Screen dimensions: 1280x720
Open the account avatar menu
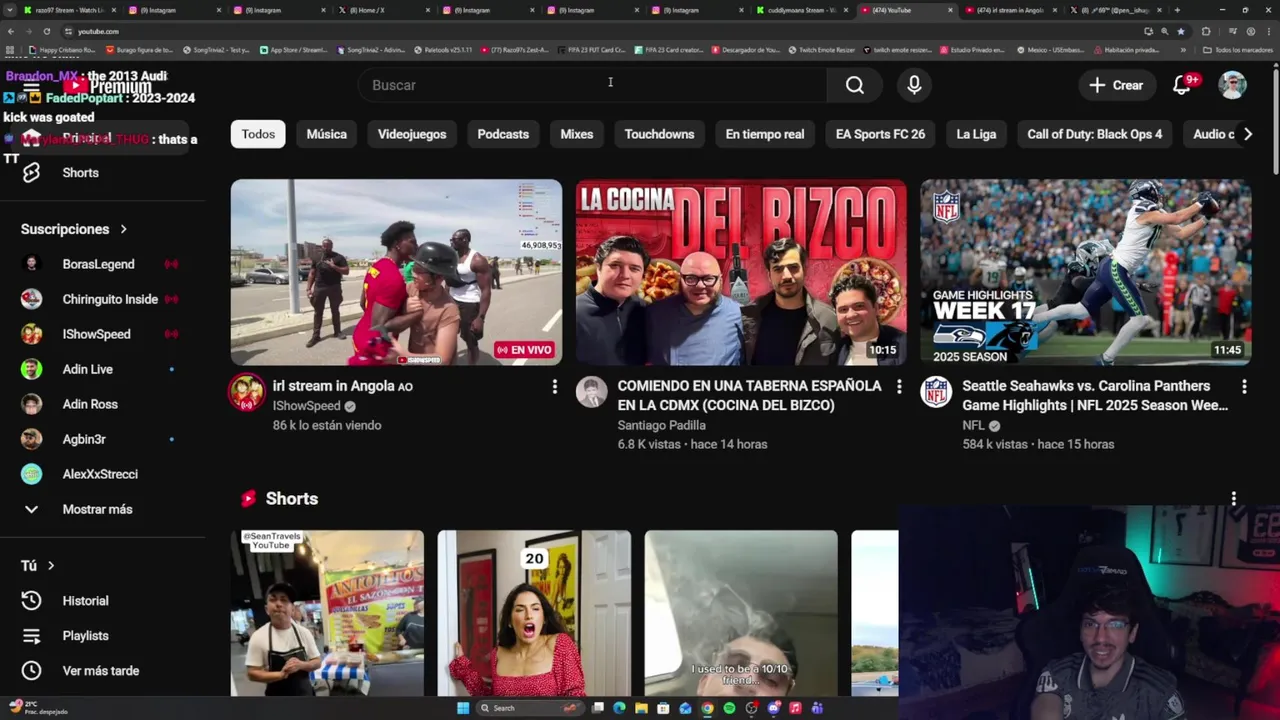1232,85
